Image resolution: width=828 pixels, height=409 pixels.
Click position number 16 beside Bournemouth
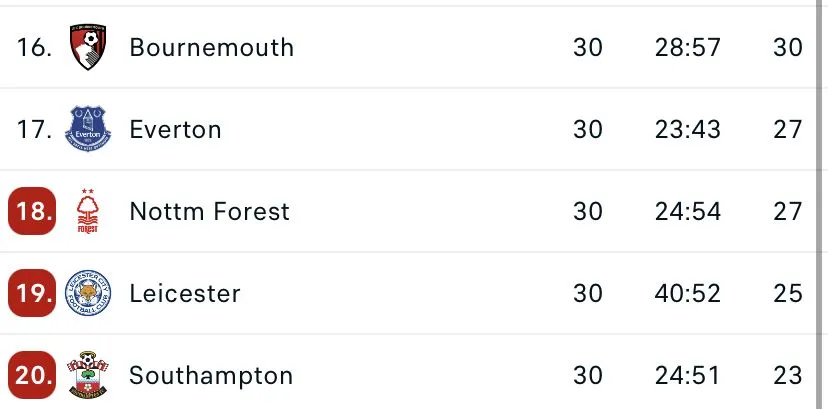pyautogui.click(x=34, y=47)
